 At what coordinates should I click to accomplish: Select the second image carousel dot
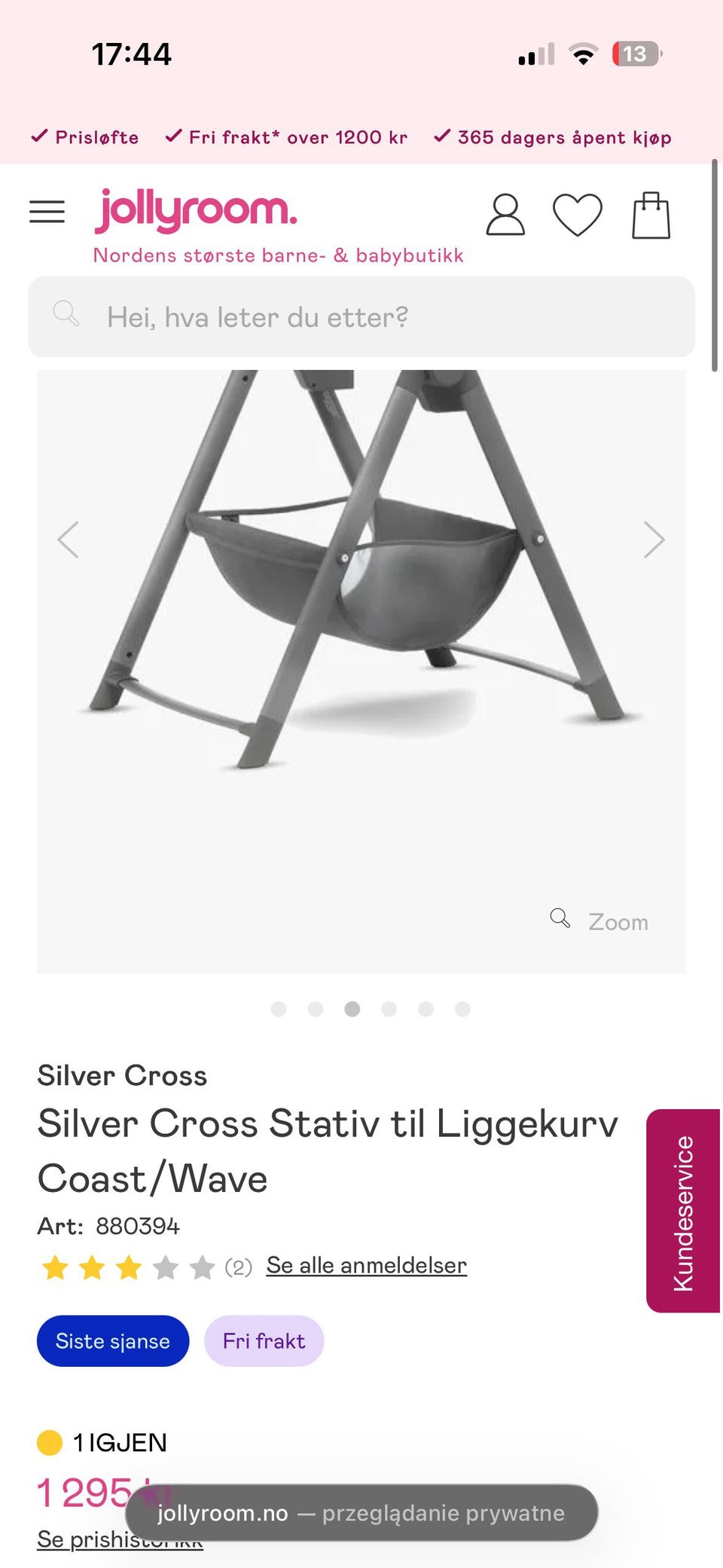pyautogui.click(x=316, y=1009)
